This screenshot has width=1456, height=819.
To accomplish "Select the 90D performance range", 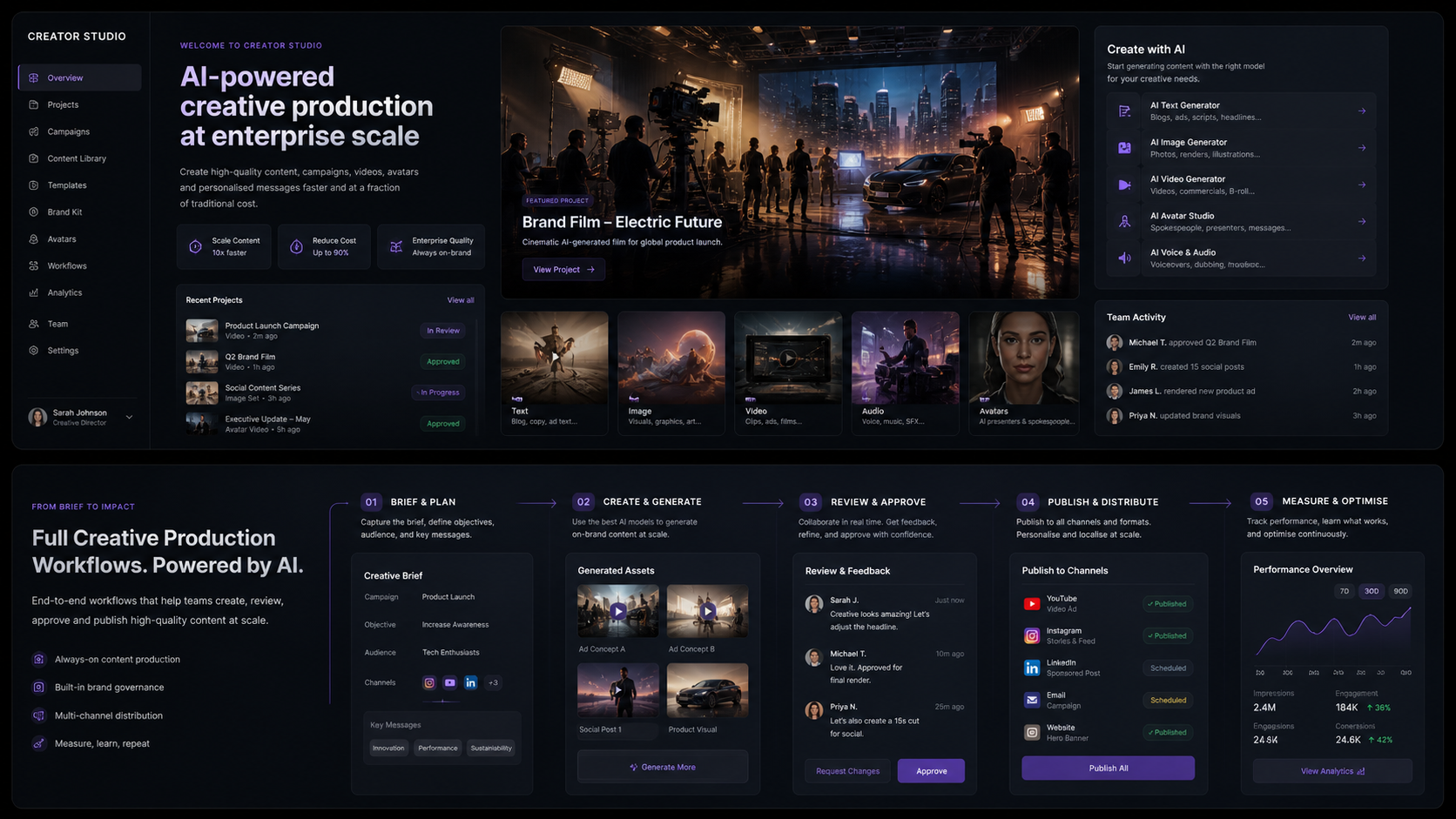I will [1400, 592].
